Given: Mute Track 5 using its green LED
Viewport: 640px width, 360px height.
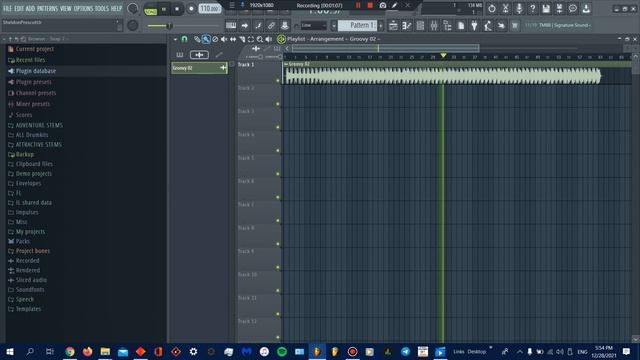Looking at the screenshot, I should pyautogui.click(x=278, y=174).
